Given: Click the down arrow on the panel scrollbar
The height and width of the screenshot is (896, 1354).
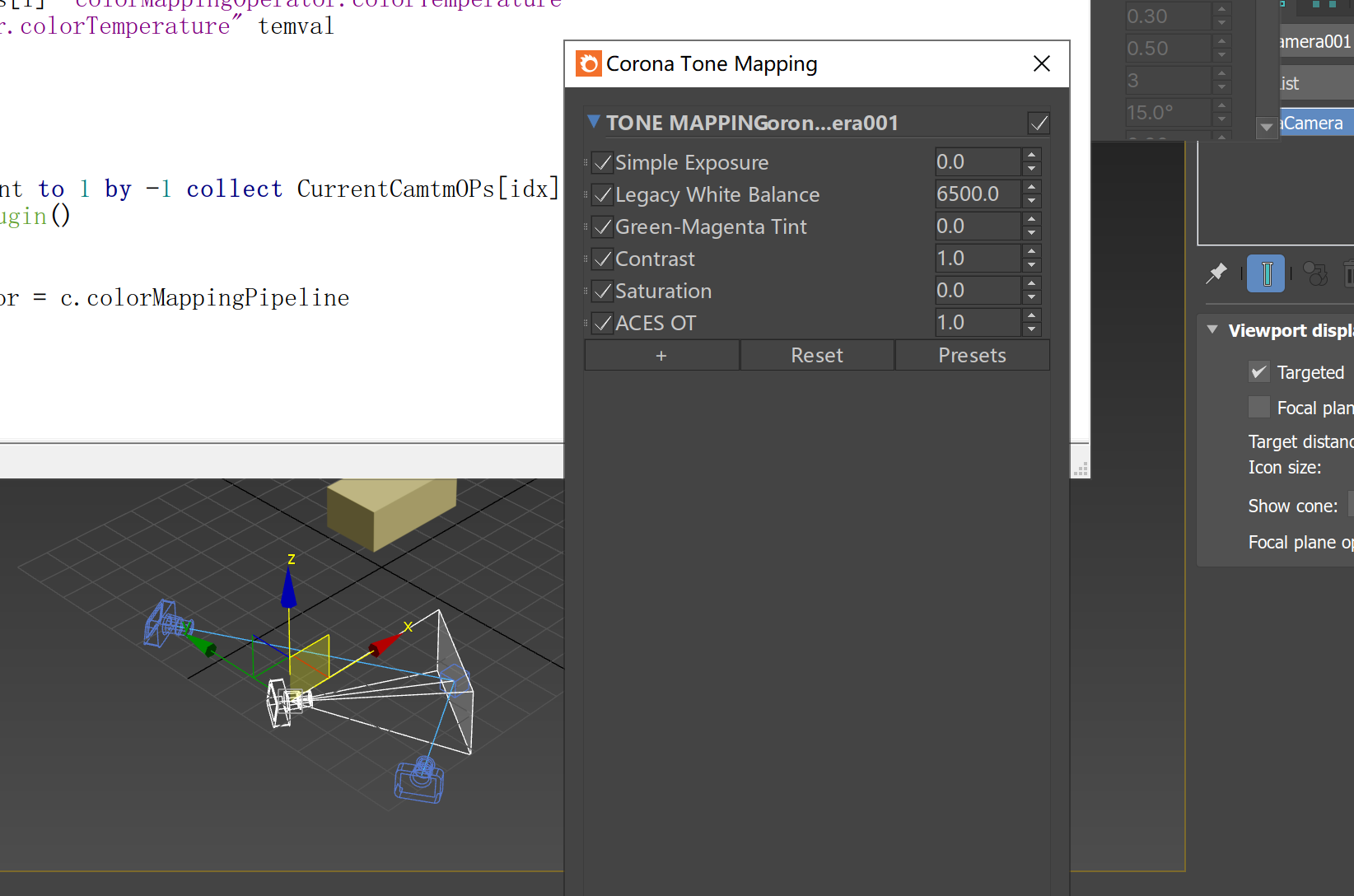Looking at the screenshot, I should tap(1267, 127).
